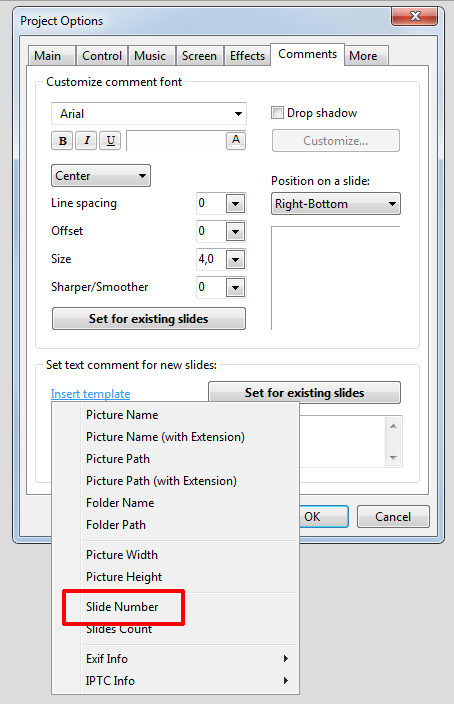
Task: Open the Center alignment dropdown
Action: [101, 176]
